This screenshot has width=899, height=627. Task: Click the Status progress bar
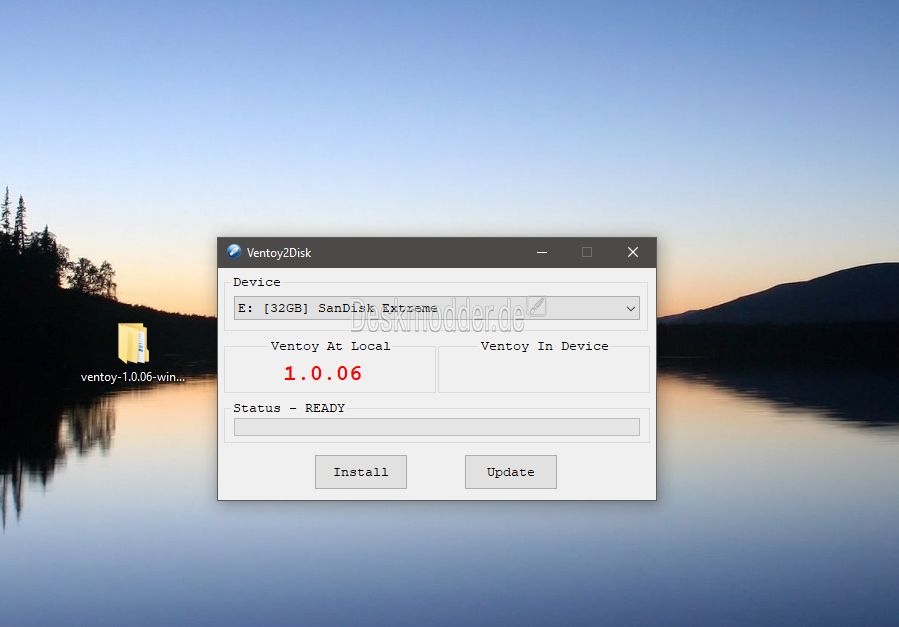[x=436, y=426]
